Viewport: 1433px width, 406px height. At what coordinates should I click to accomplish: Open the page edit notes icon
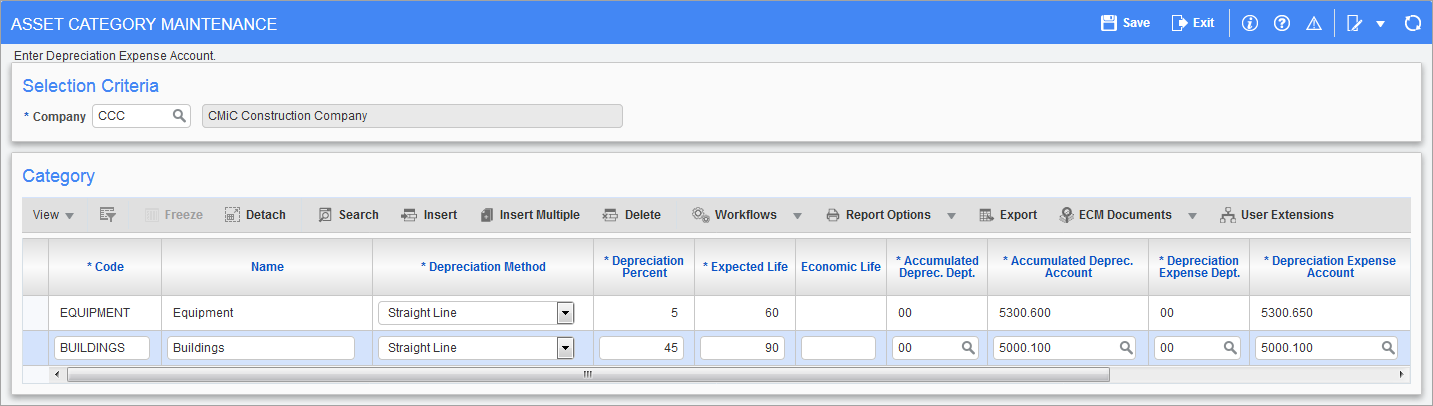pos(1355,23)
